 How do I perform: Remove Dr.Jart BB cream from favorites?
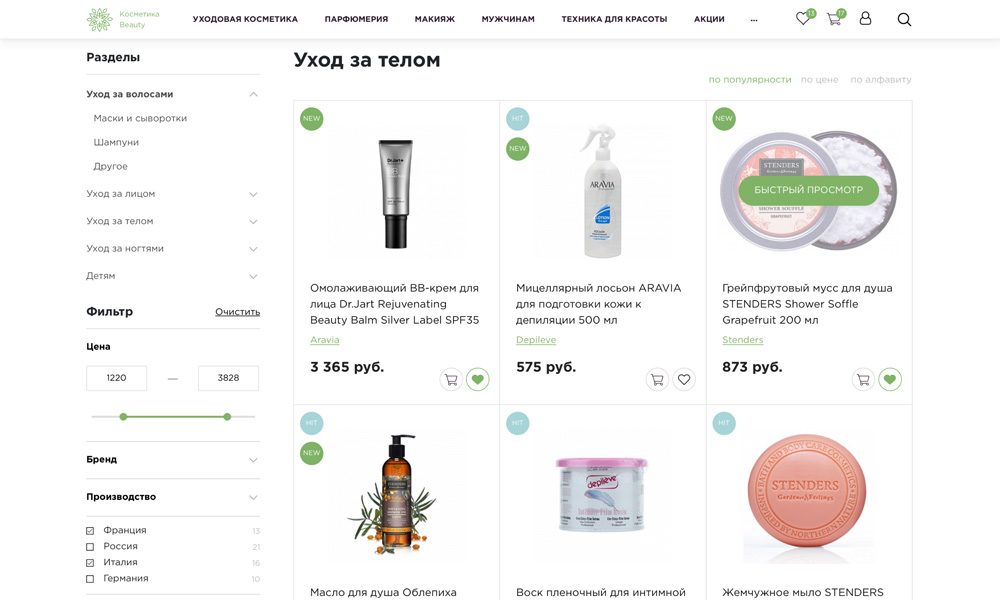[478, 379]
